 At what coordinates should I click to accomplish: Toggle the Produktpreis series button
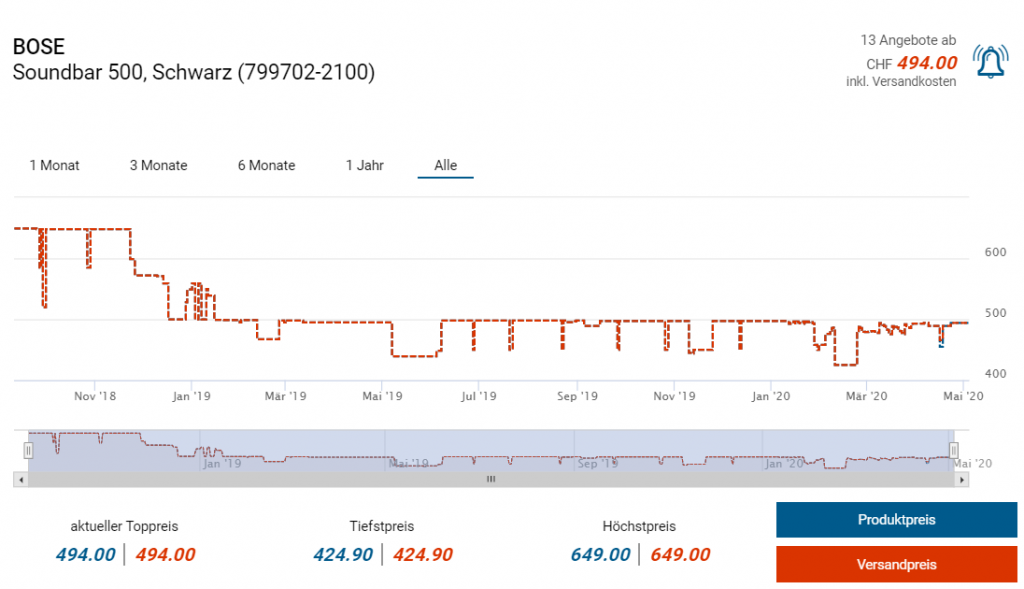tap(896, 520)
